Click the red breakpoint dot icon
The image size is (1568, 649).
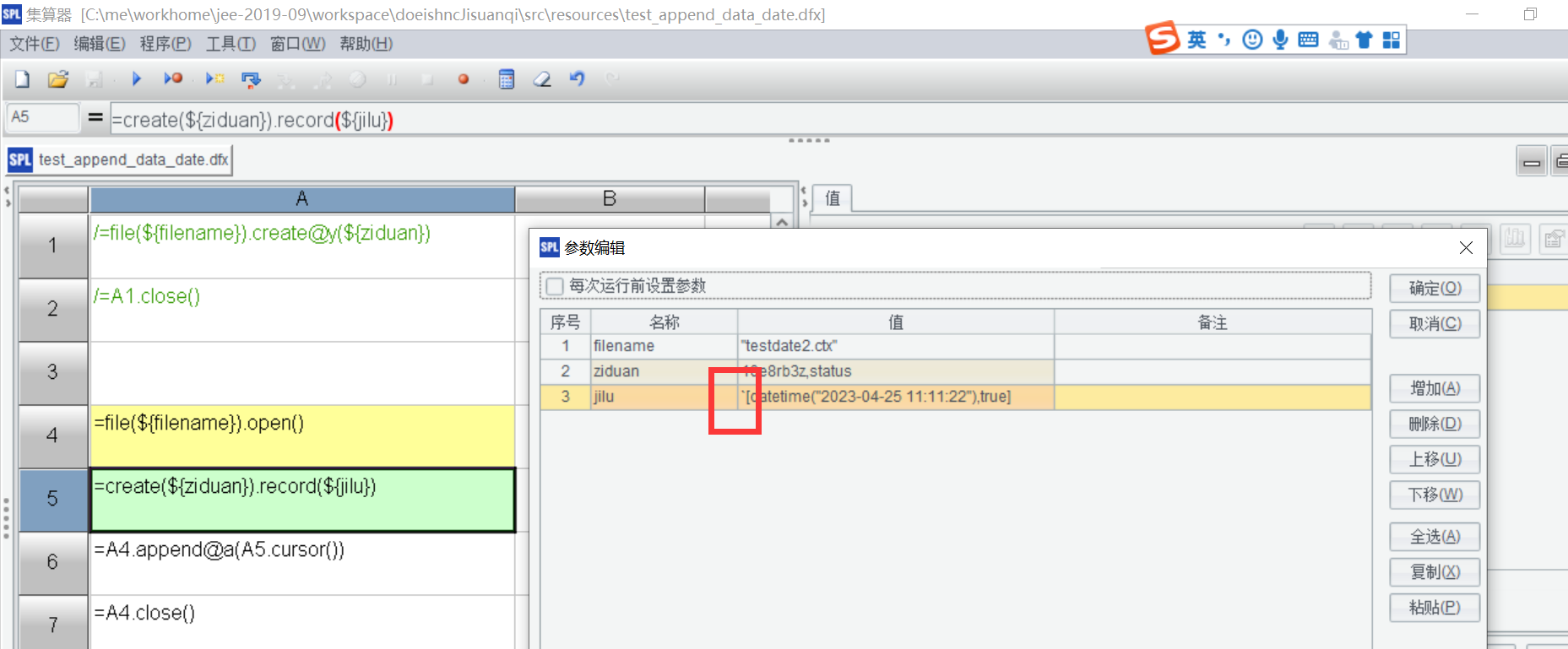pos(464,79)
